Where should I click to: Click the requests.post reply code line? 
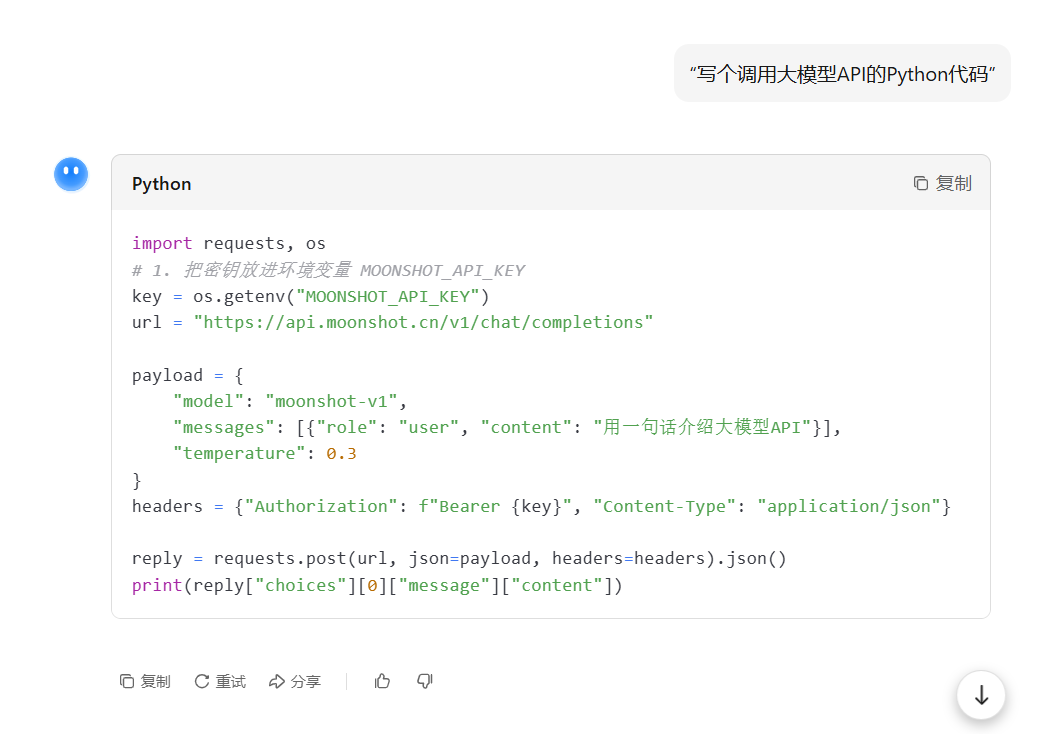coord(459,559)
